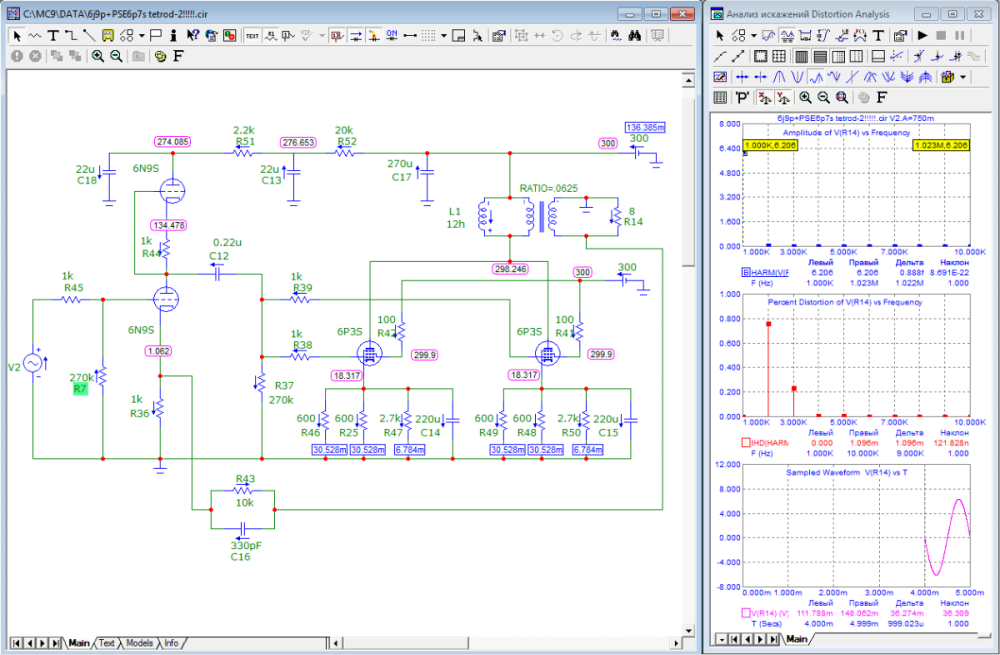This screenshot has height=655, width=1000.
Task: Open dropdown next to the toolbox icon
Action: (x=963, y=76)
